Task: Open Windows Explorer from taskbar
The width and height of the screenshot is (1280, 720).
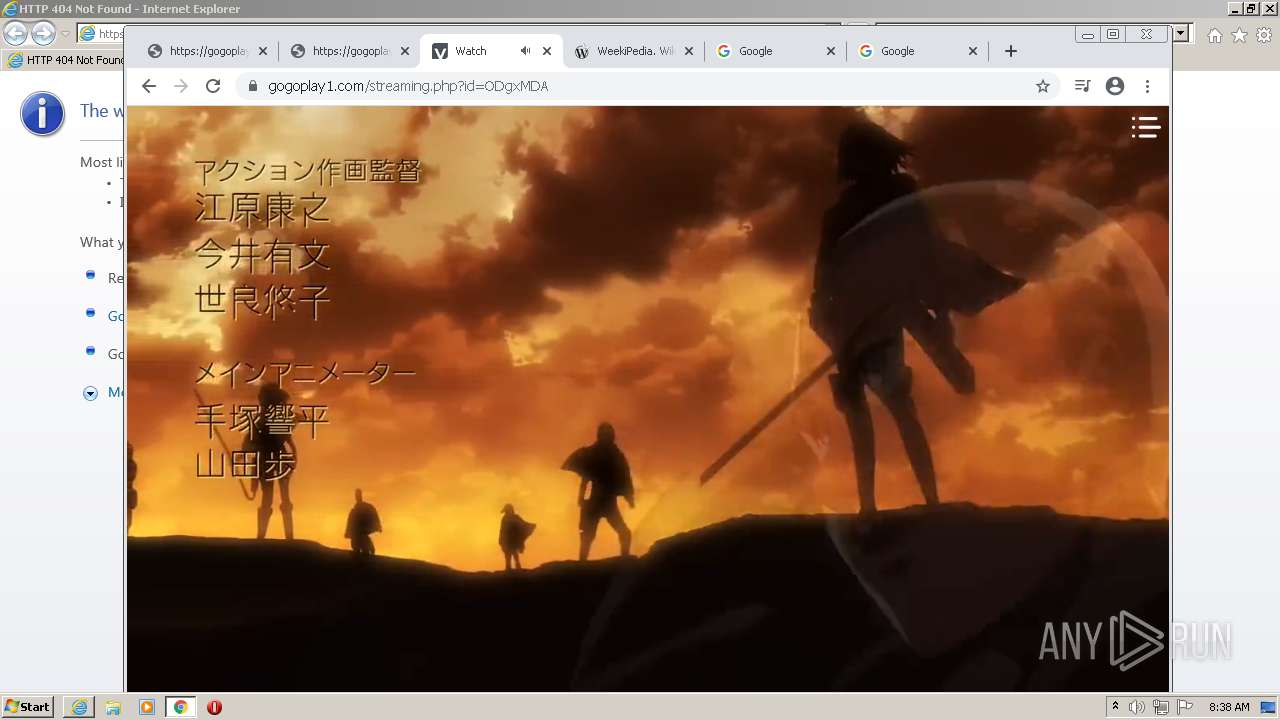Action: 113,707
